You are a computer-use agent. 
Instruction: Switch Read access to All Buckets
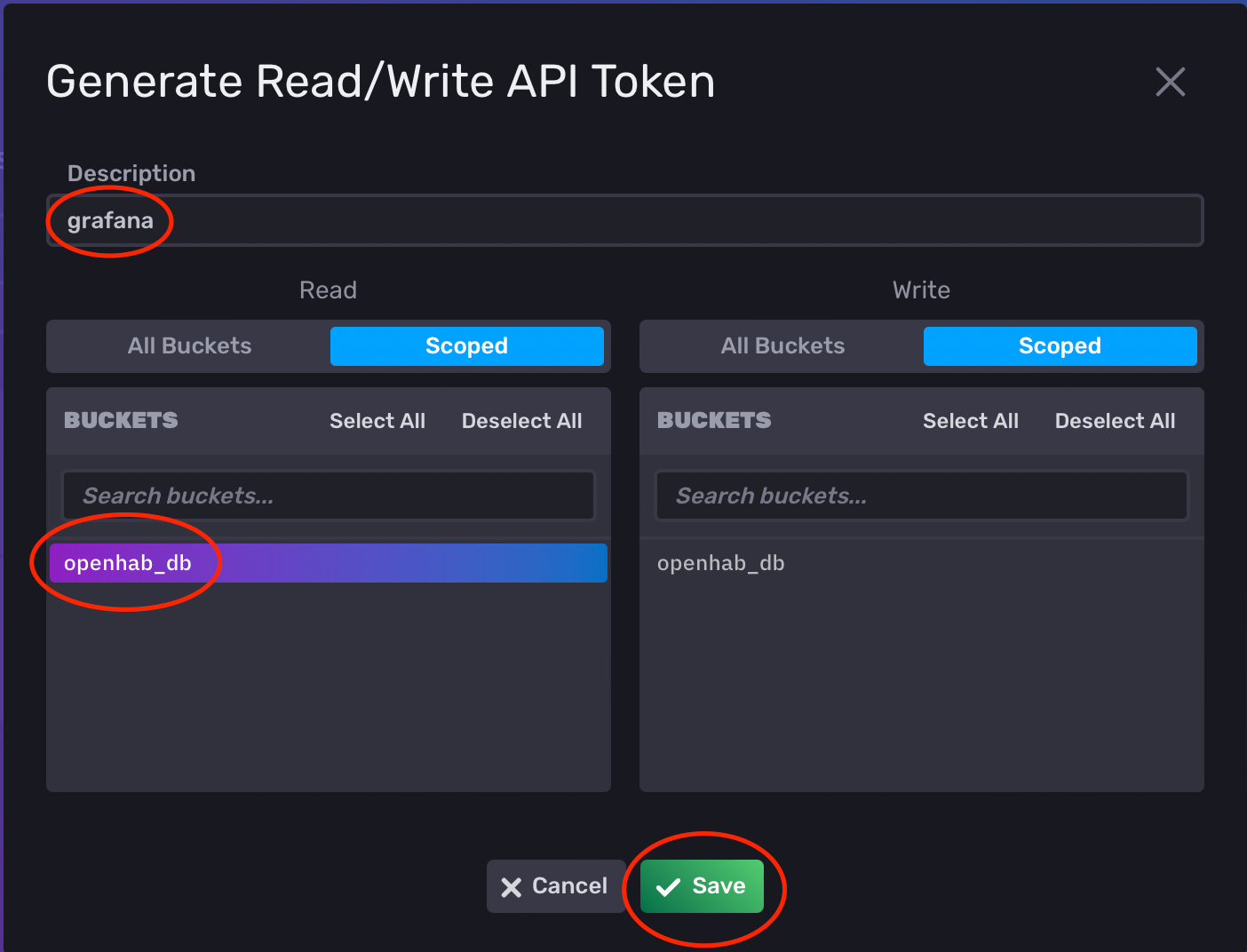click(189, 346)
